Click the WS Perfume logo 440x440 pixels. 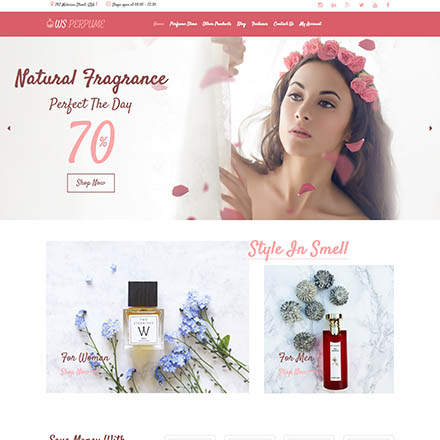tap(76, 23)
